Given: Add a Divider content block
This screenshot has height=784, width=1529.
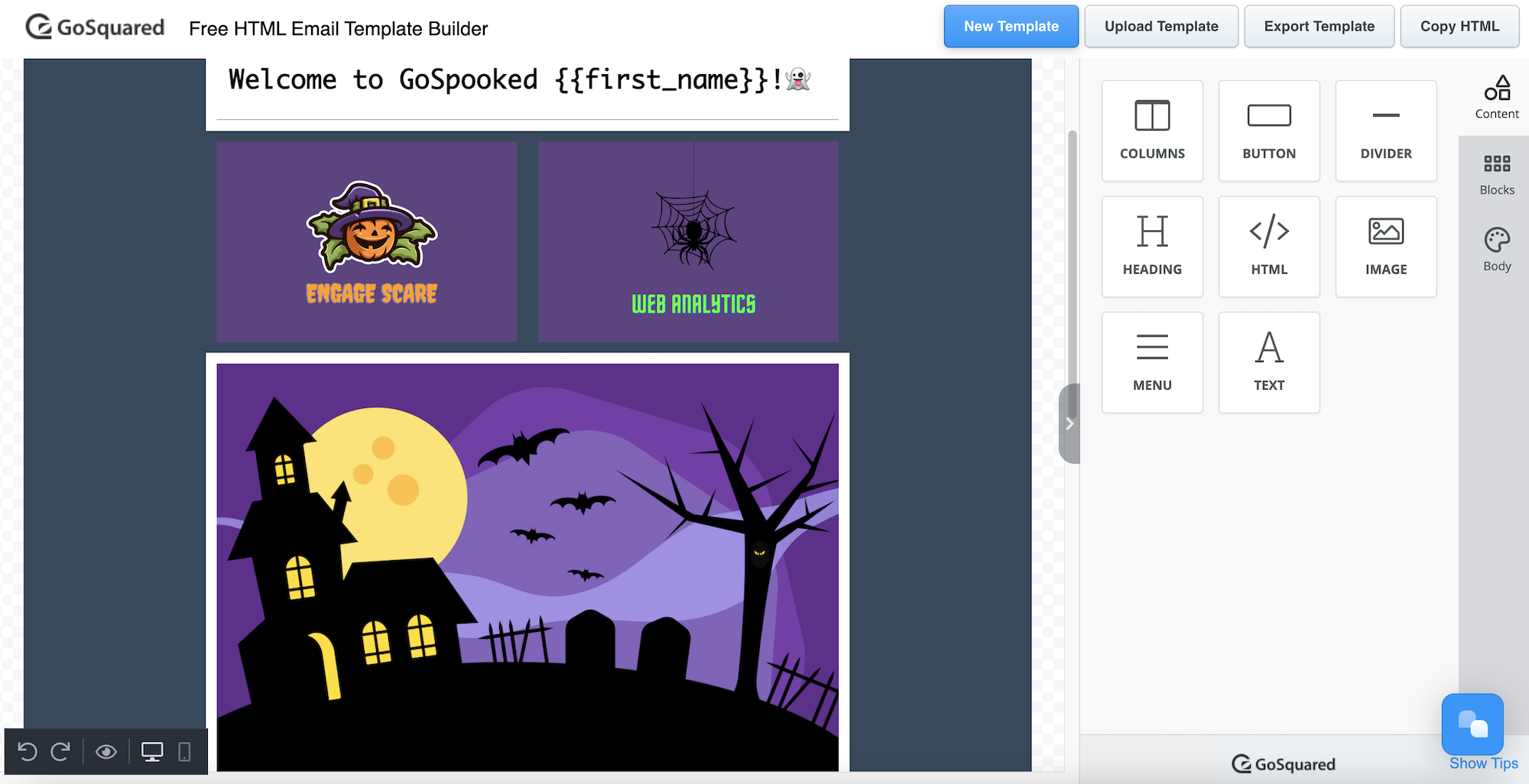Looking at the screenshot, I should [x=1386, y=131].
